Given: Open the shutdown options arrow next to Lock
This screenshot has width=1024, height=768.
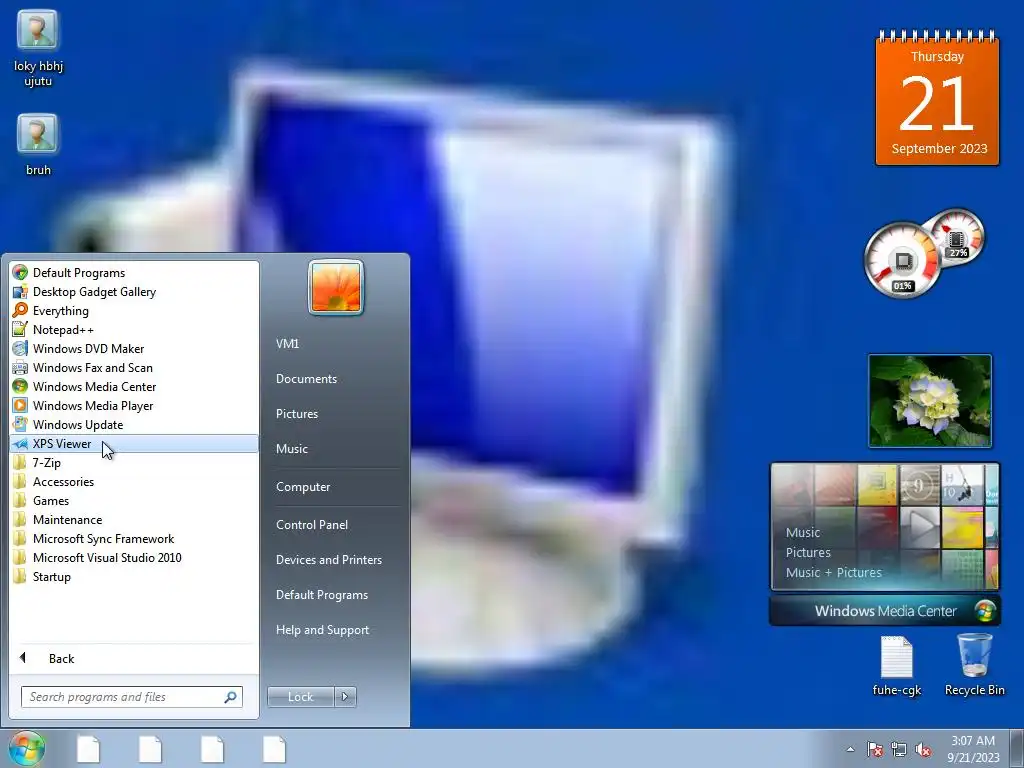Looking at the screenshot, I should (345, 697).
